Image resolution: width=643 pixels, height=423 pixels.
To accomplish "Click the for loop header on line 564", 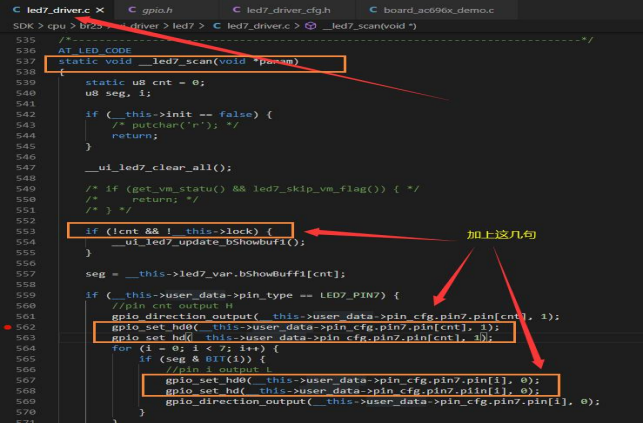I will pos(195,348).
